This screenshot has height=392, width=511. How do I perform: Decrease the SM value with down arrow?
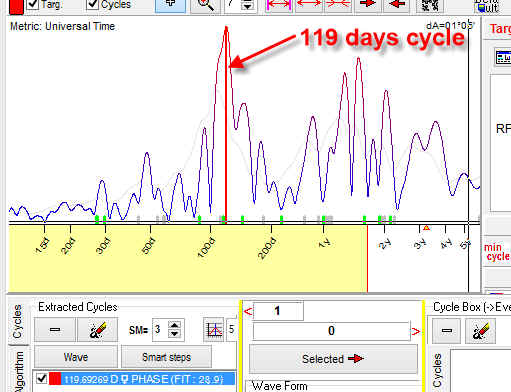coord(175,334)
